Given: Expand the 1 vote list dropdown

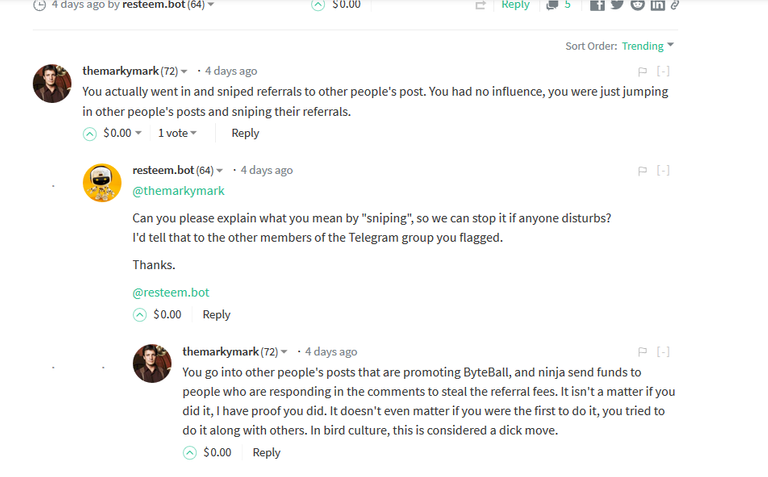Looking at the screenshot, I should click(177, 133).
